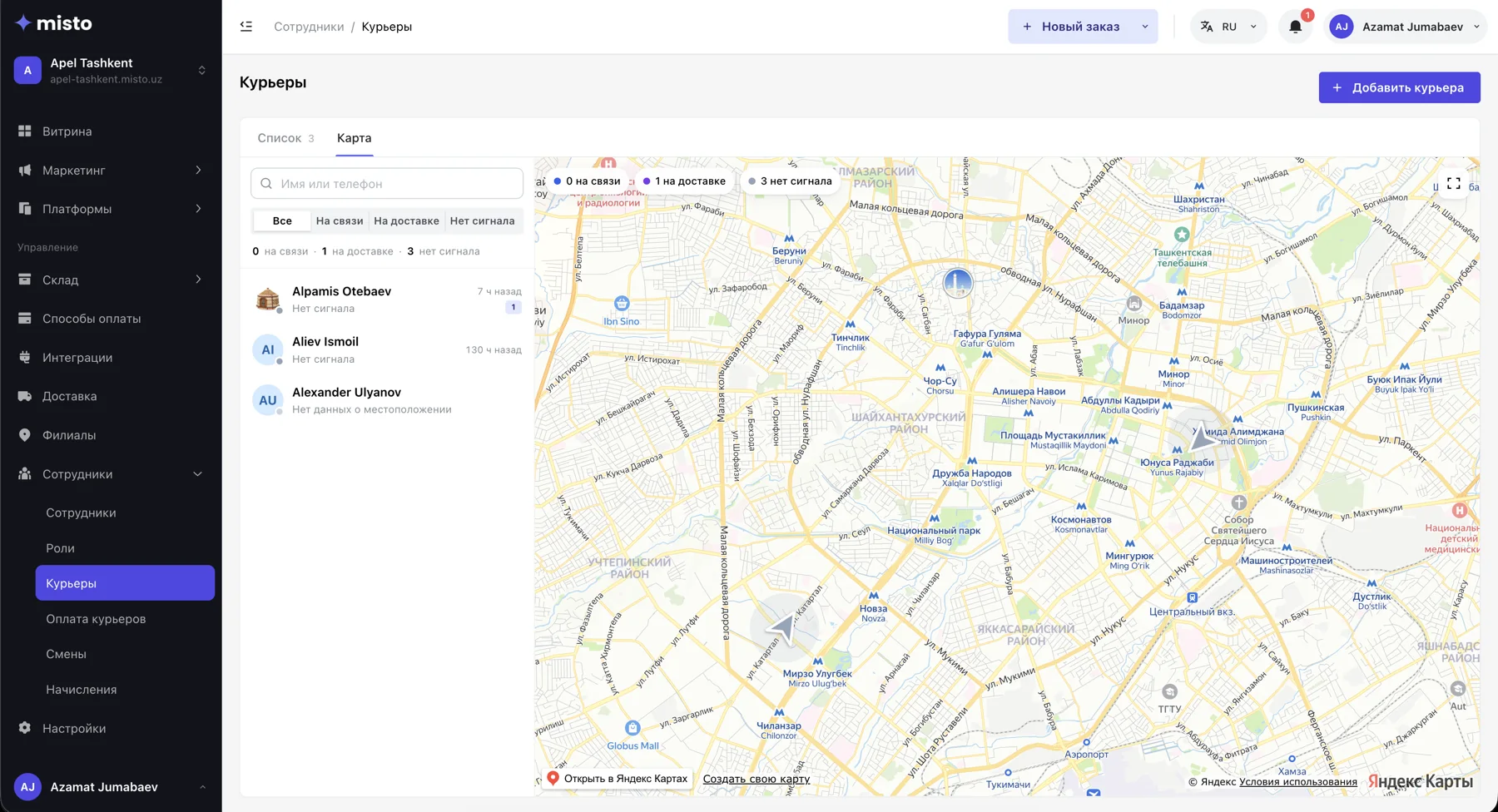Click the Платформы icon in the sidebar
1498x812 pixels.
(25, 209)
